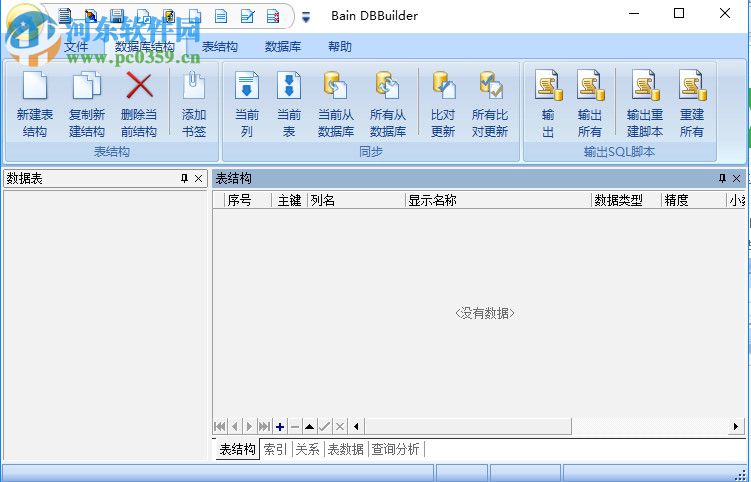Click 输出重建脚本 in the ribbon
The width and height of the screenshot is (751, 482).
[x=645, y=104]
